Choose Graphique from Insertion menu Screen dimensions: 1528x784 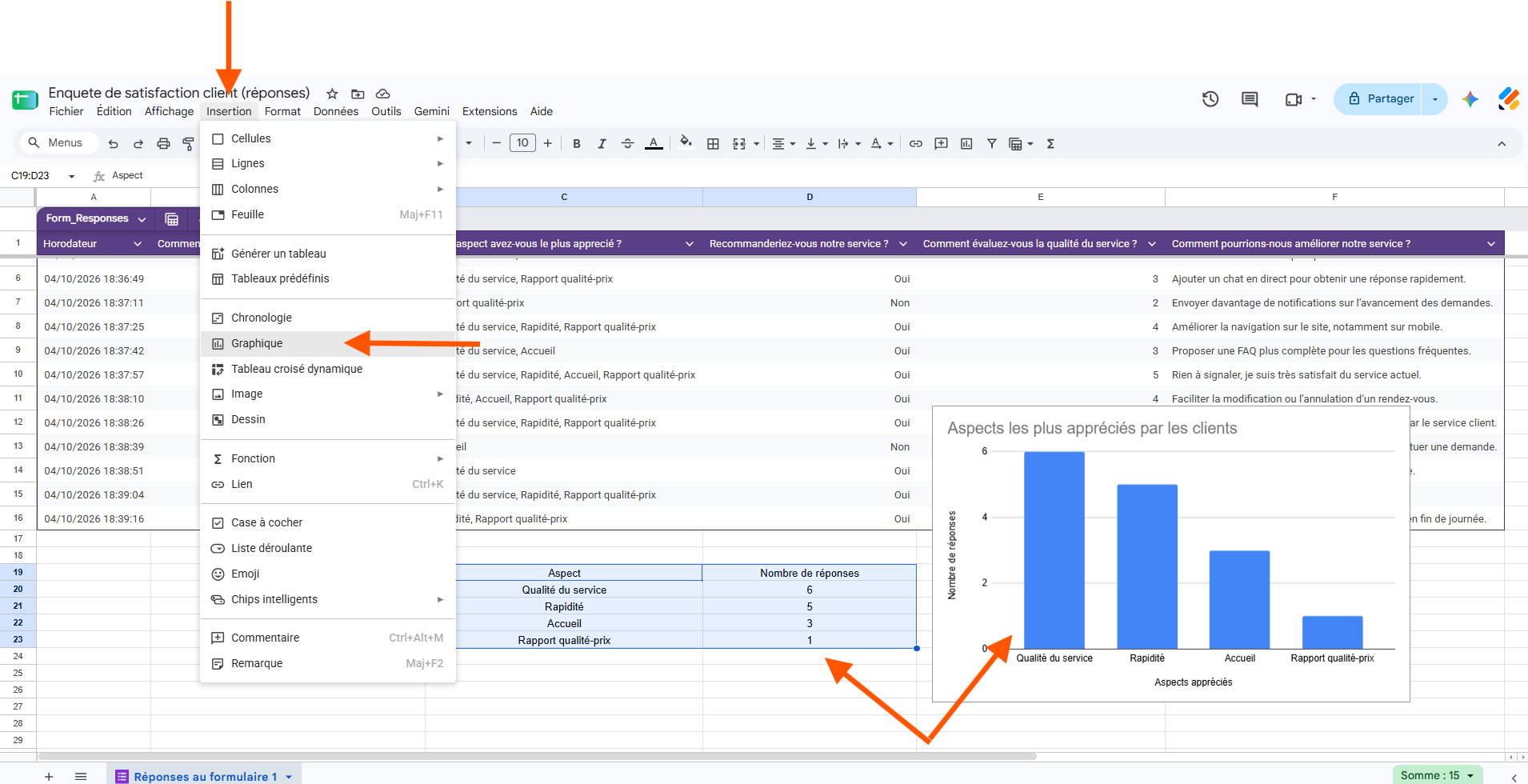pos(328,343)
